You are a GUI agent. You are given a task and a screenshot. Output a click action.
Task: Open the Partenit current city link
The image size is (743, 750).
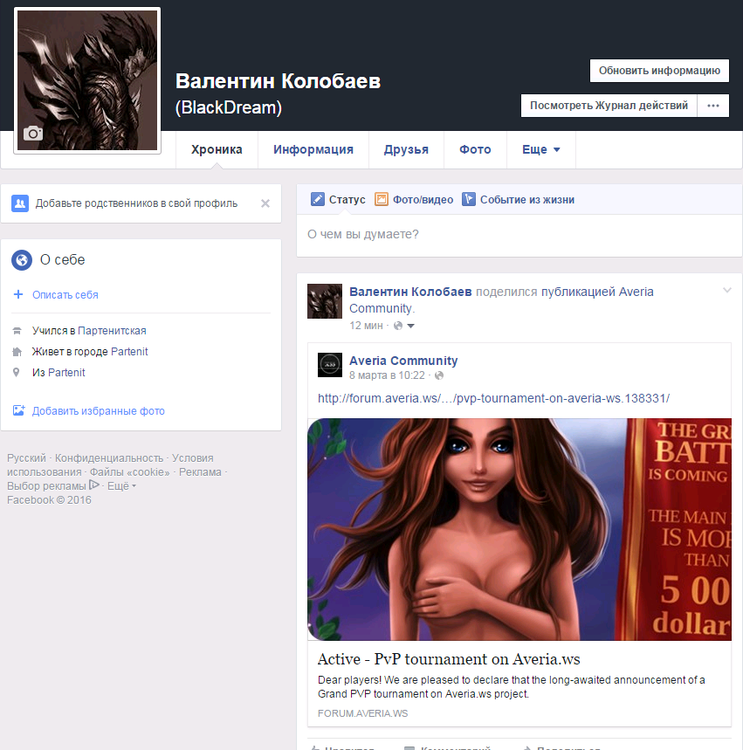129,352
